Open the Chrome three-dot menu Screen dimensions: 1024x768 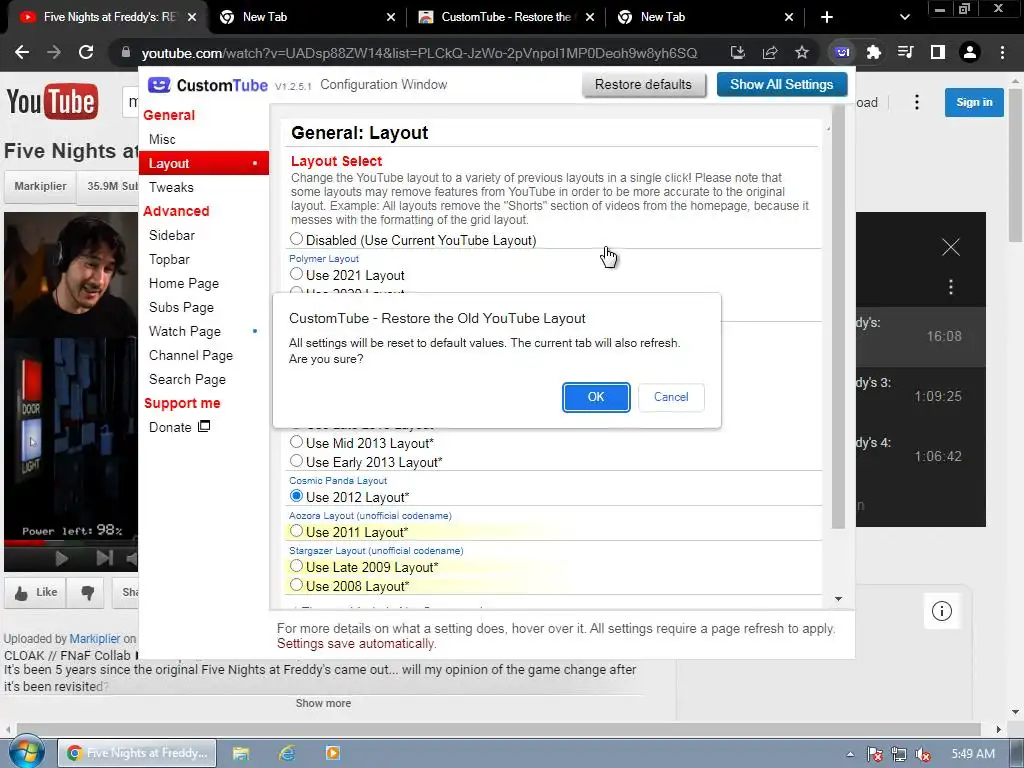(1002, 52)
